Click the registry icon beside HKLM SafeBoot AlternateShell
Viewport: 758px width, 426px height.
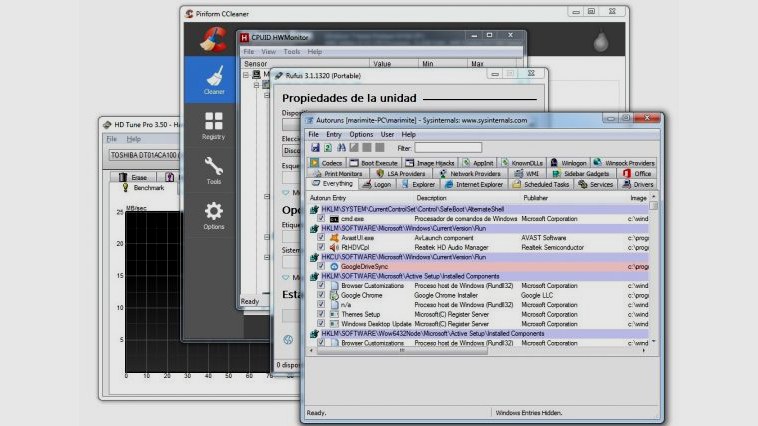click(x=314, y=209)
